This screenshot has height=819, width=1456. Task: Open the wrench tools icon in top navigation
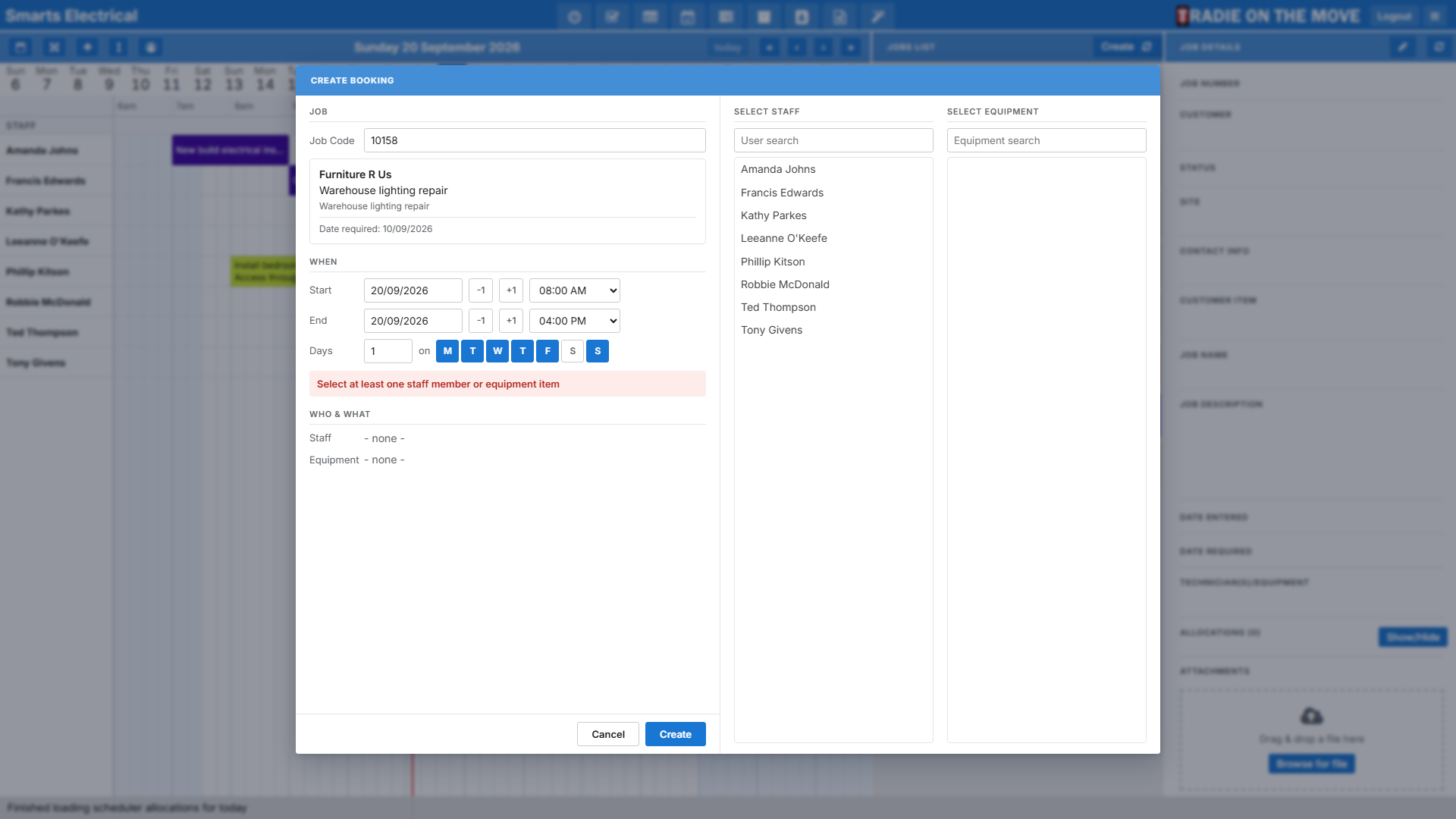tap(877, 17)
